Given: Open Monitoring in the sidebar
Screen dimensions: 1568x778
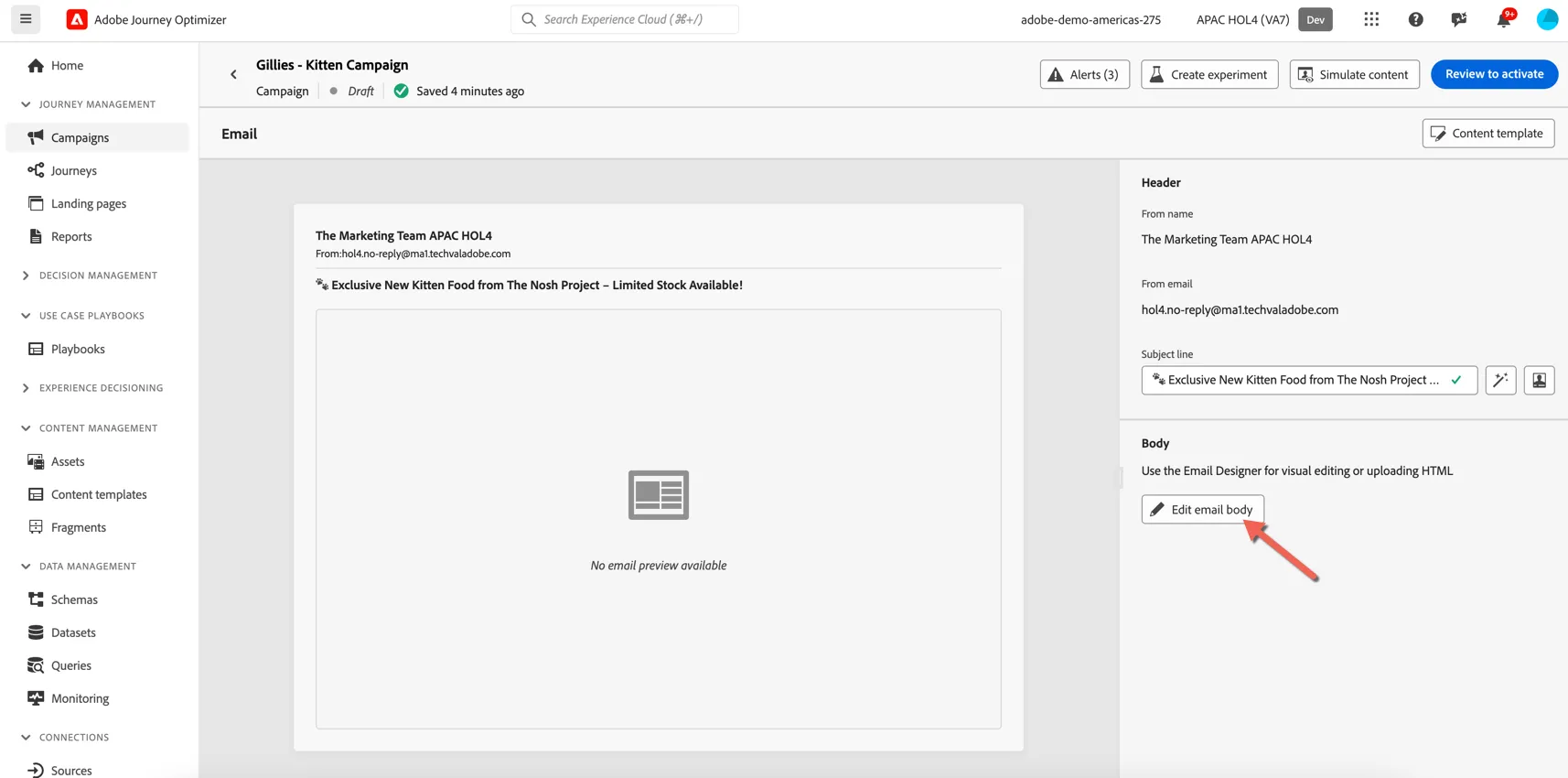Looking at the screenshot, I should coord(97,698).
